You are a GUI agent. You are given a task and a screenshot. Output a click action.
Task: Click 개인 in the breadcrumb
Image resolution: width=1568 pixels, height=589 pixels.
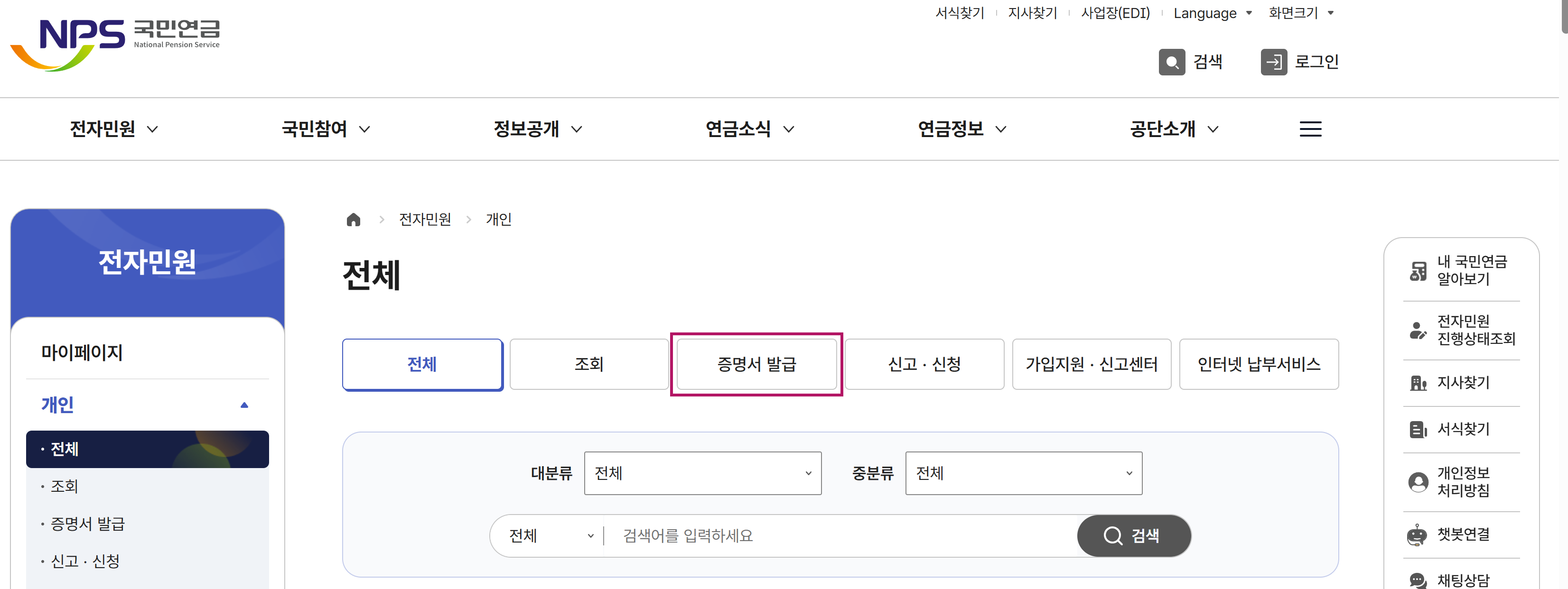[x=498, y=220]
